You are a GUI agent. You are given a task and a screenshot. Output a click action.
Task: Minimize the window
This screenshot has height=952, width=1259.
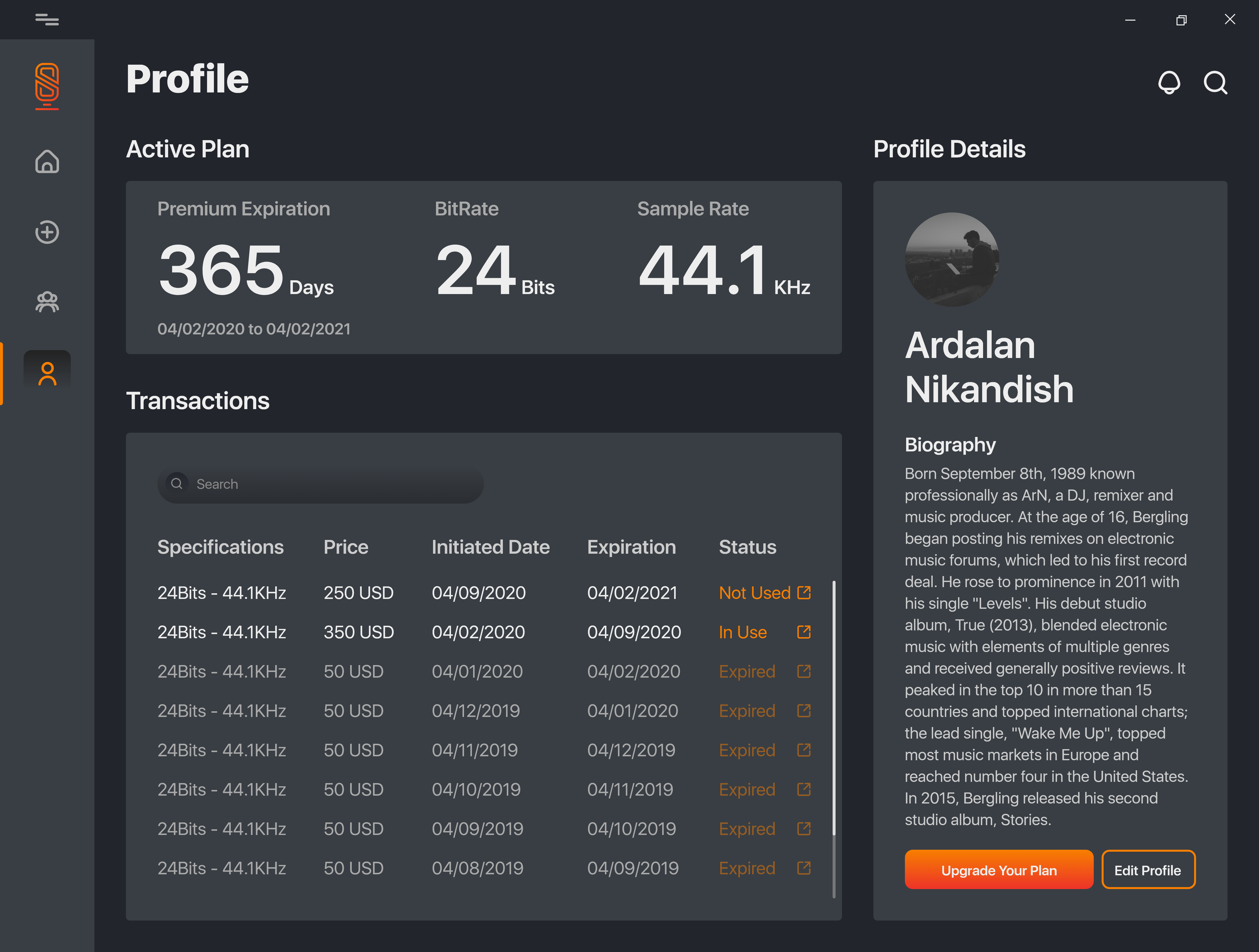click(x=1130, y=20)
